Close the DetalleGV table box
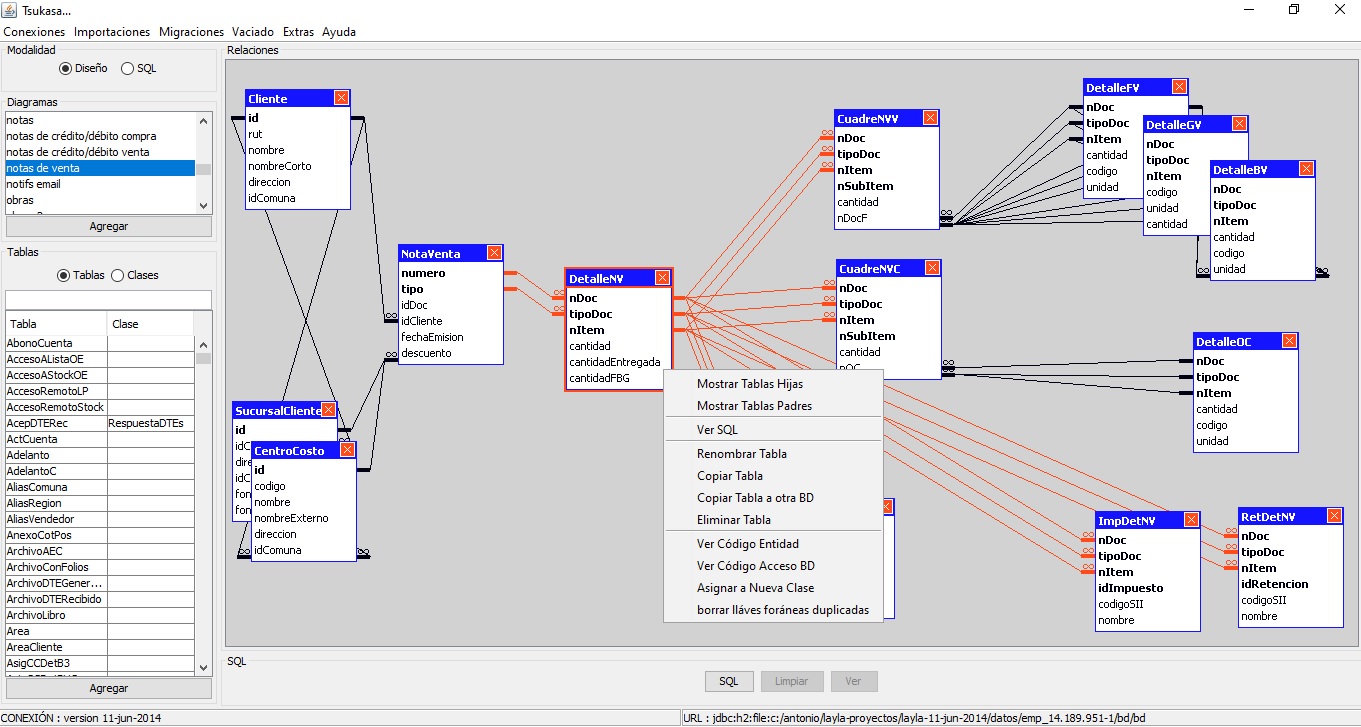Viewport: 1361px width, 727px height. (x=1239, y=124)
